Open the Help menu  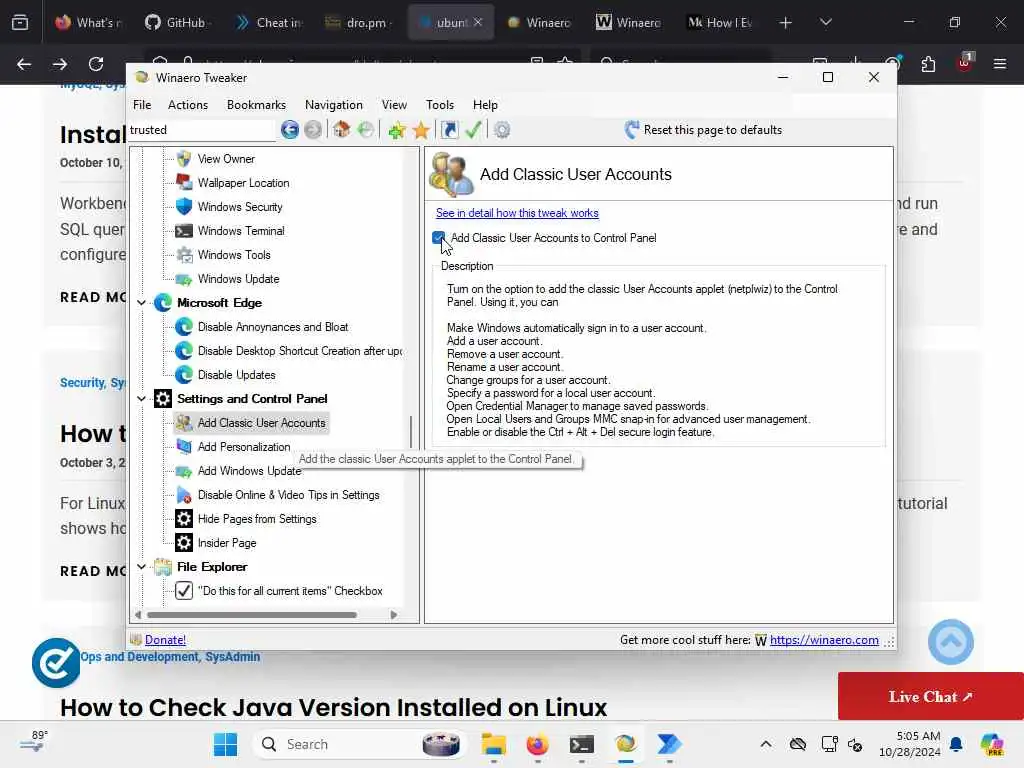coord(485,105)
